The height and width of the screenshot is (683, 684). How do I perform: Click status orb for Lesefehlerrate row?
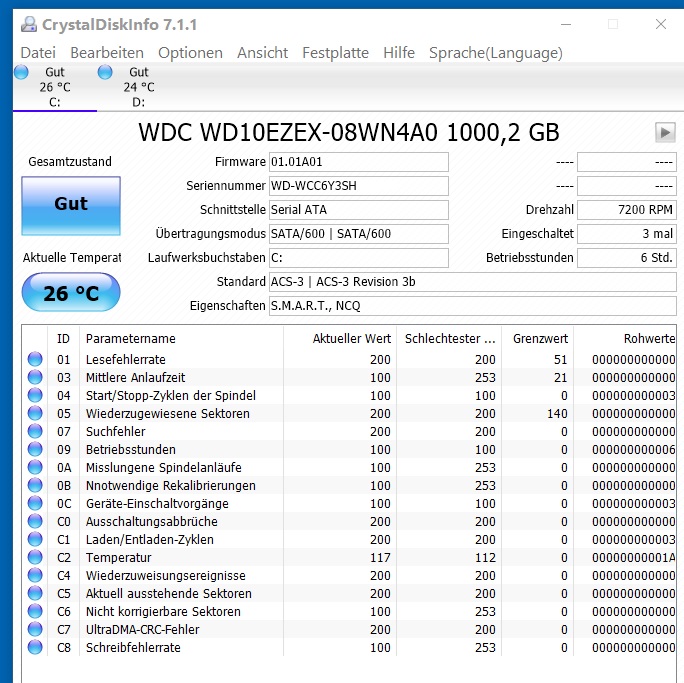[x=35, y=359]
